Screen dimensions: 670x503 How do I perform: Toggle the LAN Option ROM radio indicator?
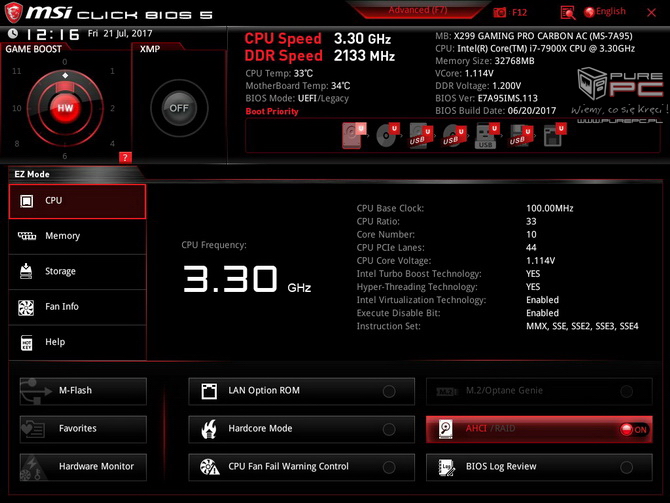click(389, 391)
